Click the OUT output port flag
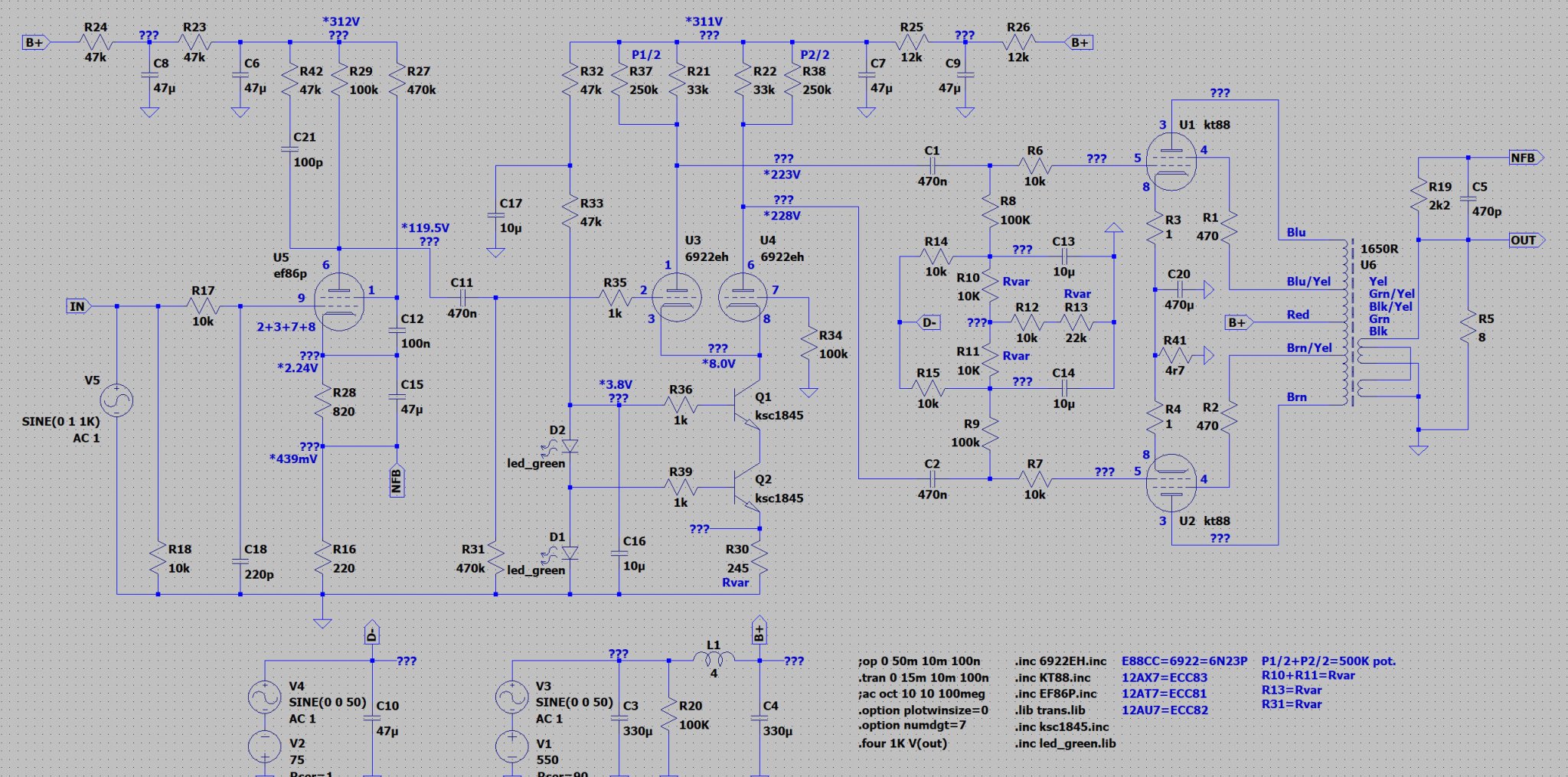The image size is (1568, 777). point(1526,240)
